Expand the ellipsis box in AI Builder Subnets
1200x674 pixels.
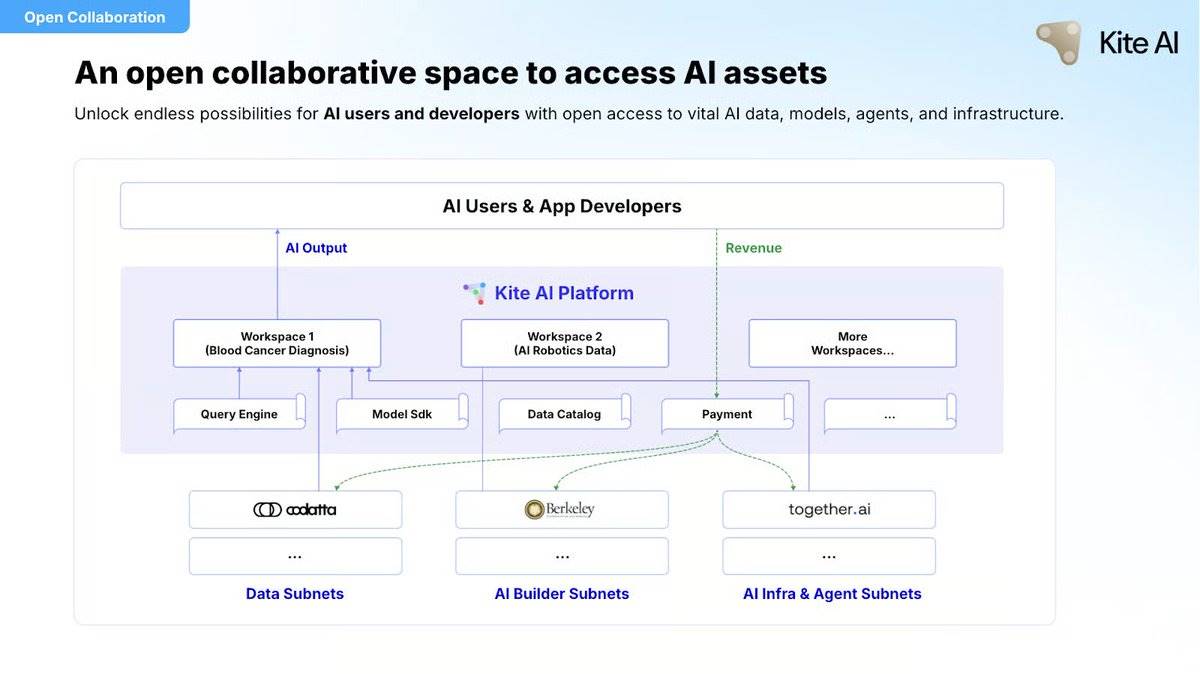click(x=562, y=556)
